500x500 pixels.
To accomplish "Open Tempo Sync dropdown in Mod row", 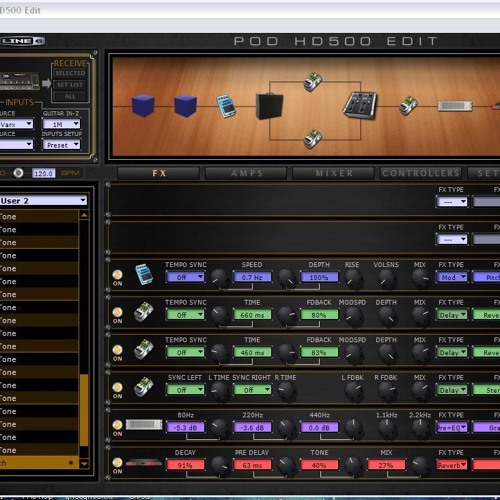I will click(185, 277).
